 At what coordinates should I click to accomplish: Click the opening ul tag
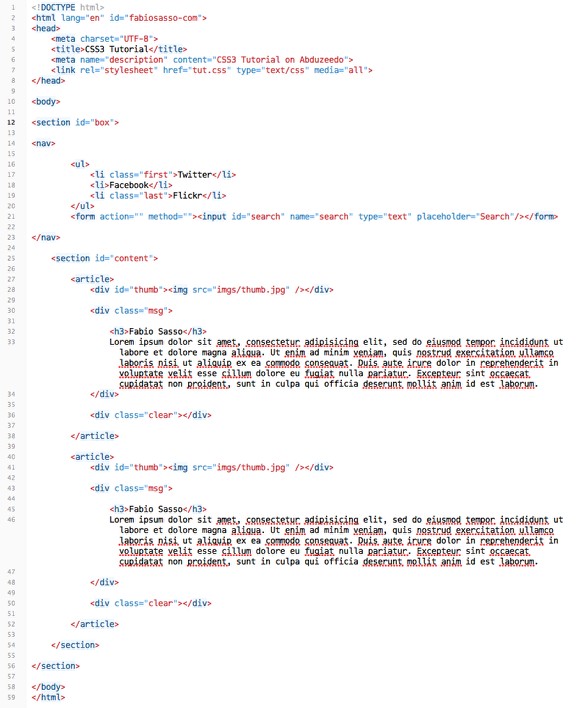80,164
